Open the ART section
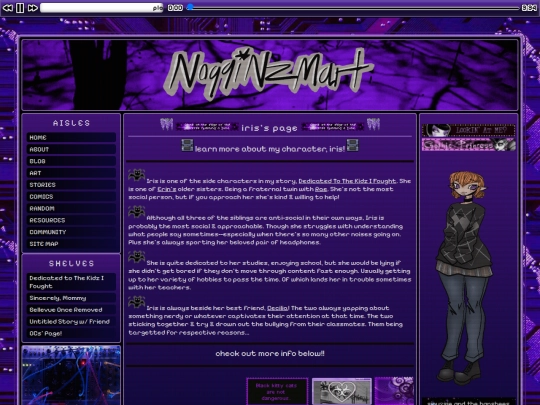 coord(71,173)
